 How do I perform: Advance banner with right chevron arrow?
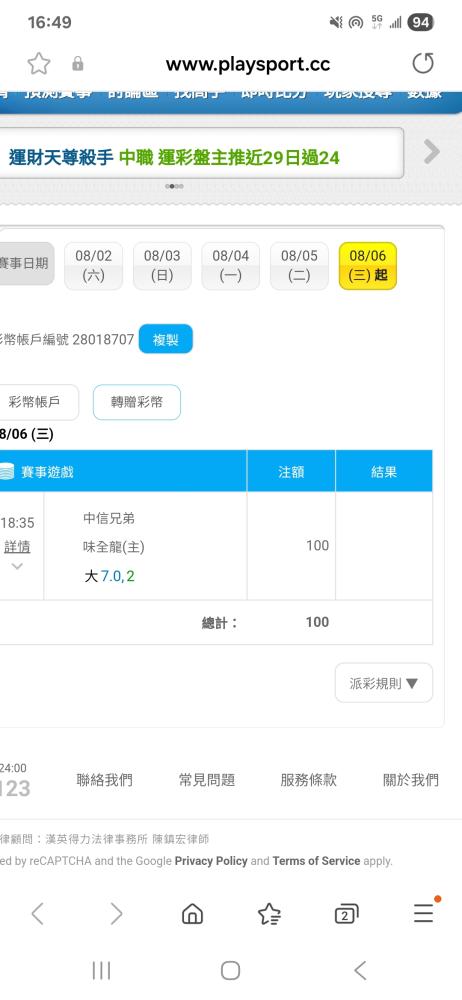432,152
